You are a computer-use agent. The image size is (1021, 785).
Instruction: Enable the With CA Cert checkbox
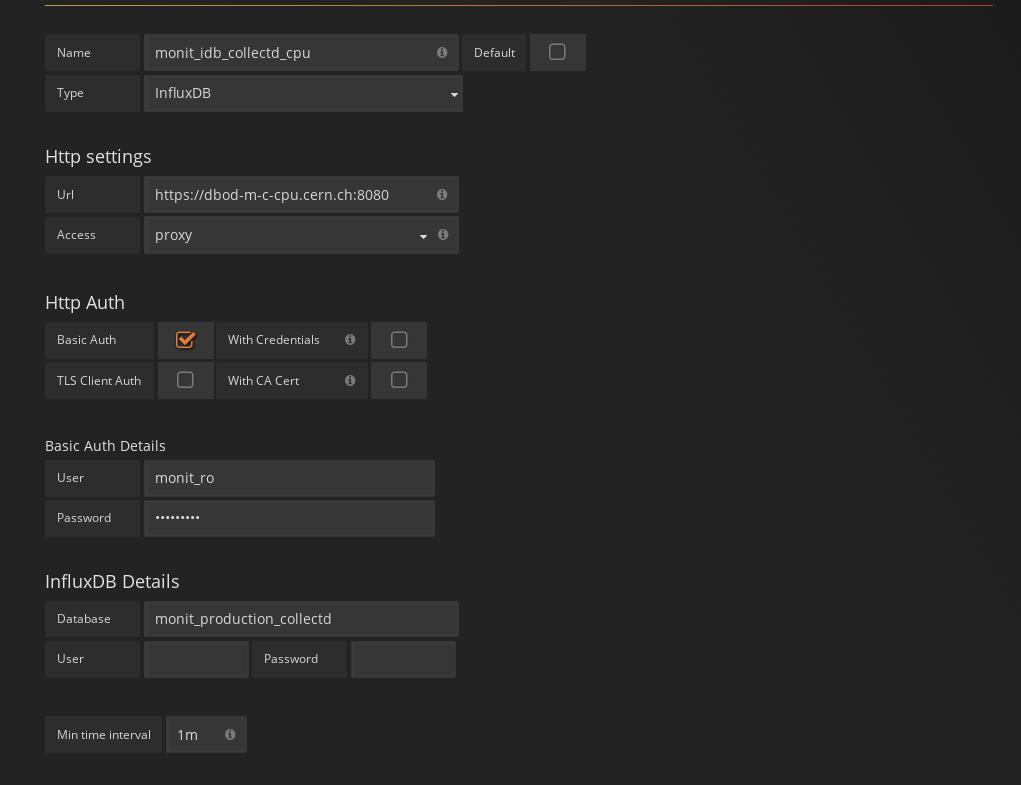click(399, 380)
